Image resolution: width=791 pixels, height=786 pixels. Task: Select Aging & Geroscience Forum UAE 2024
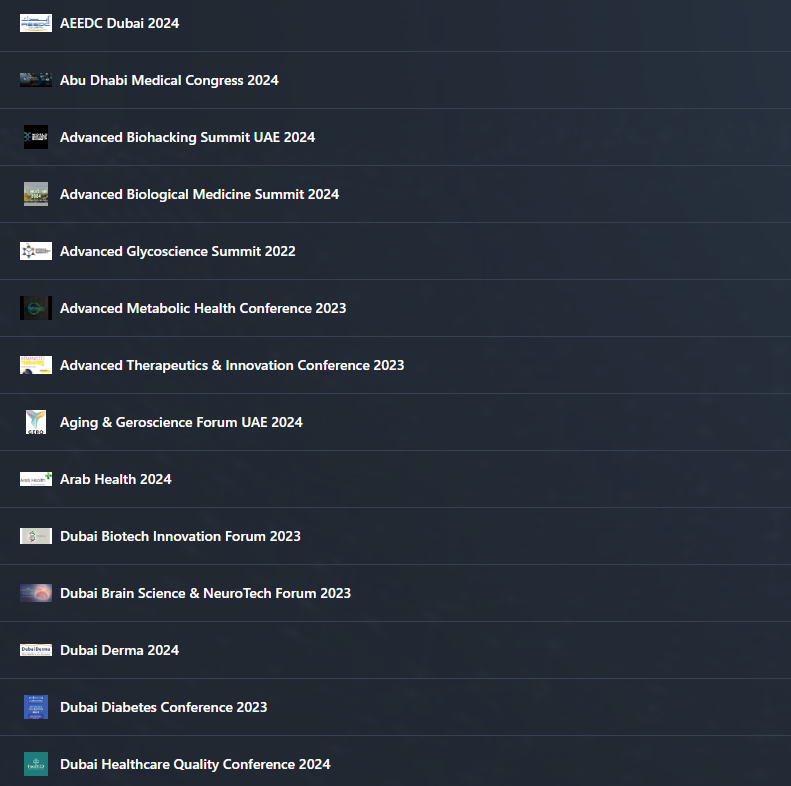pyautogui.click(x=181, y=422)
